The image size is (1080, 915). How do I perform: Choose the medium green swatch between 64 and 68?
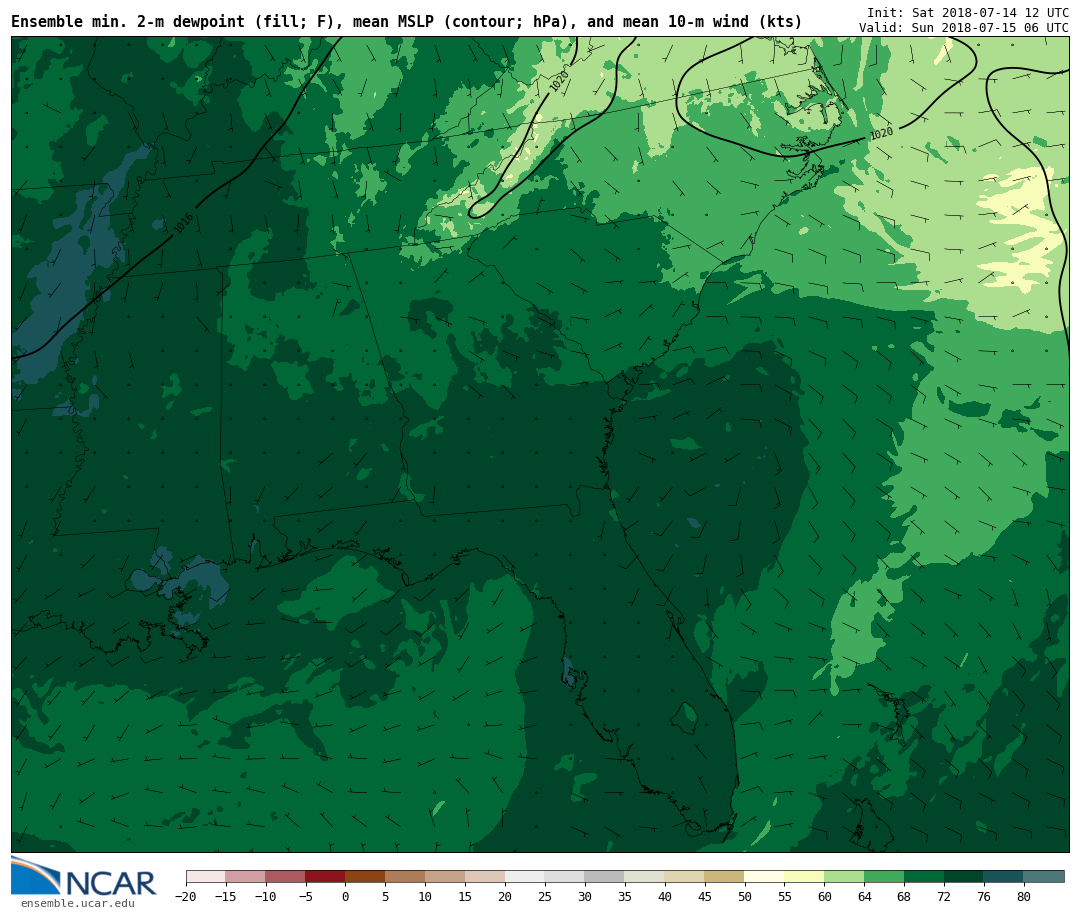pyautogui.click(x=884, y=876)
